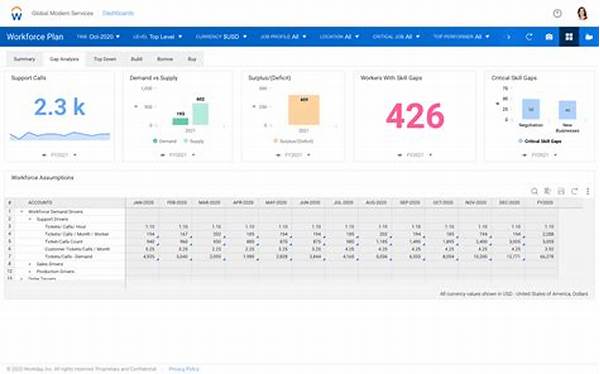Image resolution: width=600 pixels, height=374 pixels.
Task: Click the Dashboards breadcrumb link
Action: point(118,13)
